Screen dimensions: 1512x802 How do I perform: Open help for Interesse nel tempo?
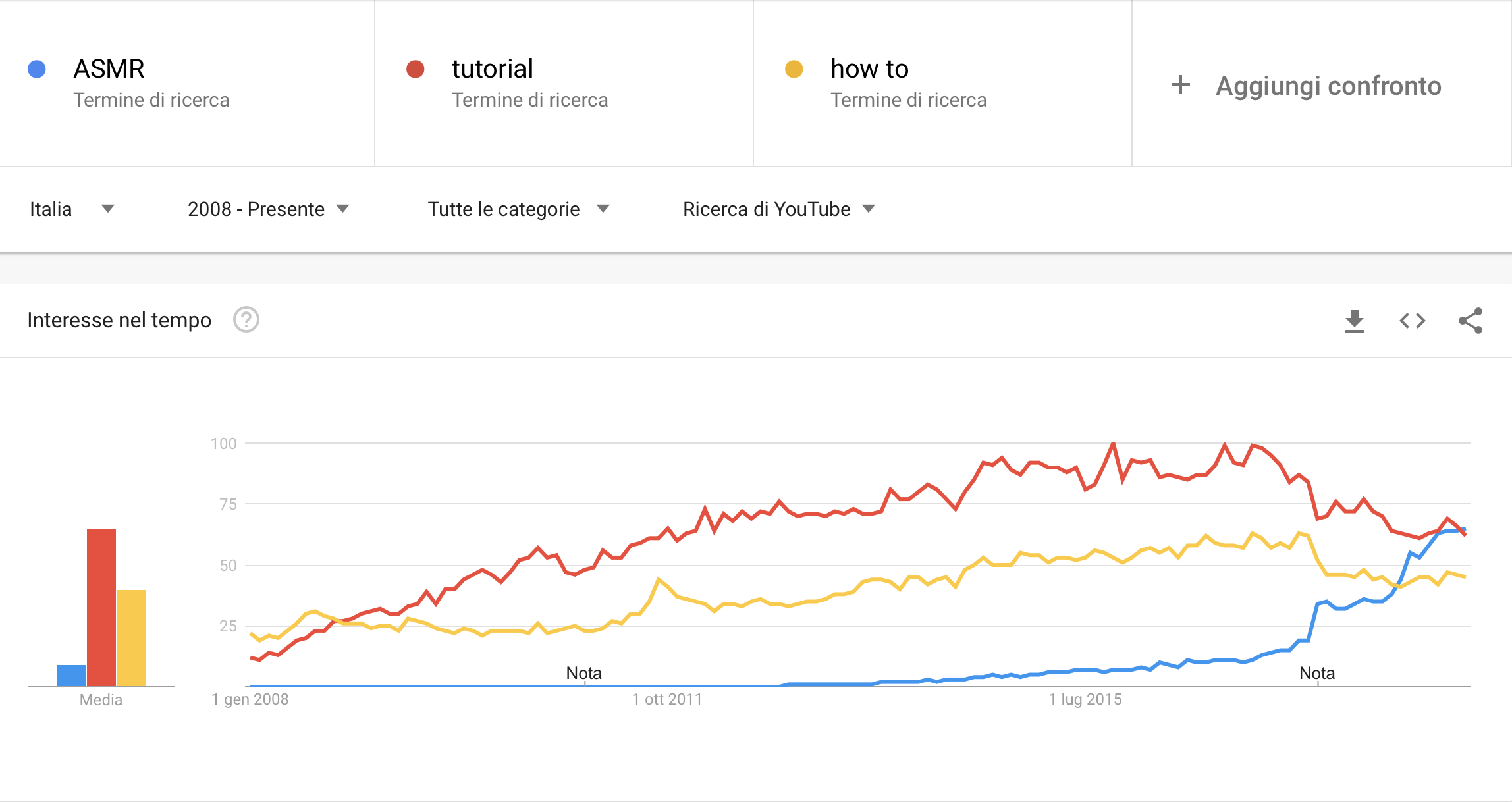click(246, 320)
